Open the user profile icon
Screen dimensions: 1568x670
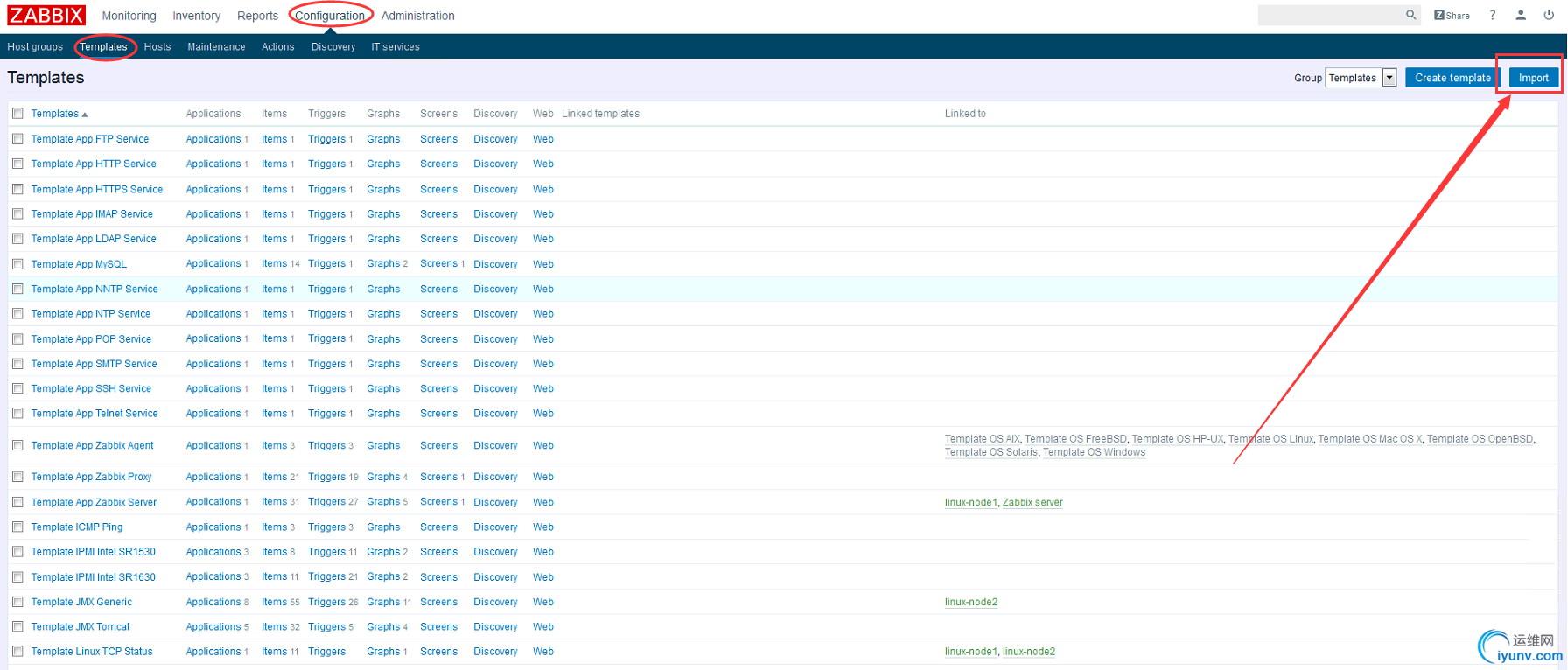[x=1521, y=15]
